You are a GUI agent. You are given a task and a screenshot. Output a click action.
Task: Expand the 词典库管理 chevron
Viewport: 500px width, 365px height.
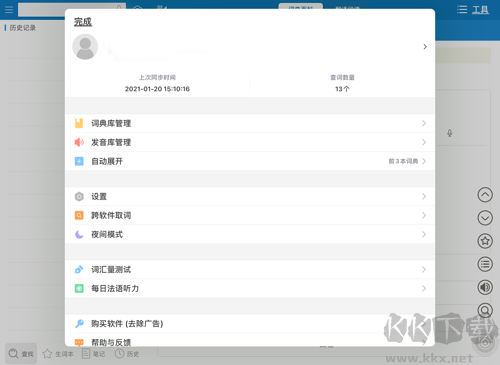424,123
